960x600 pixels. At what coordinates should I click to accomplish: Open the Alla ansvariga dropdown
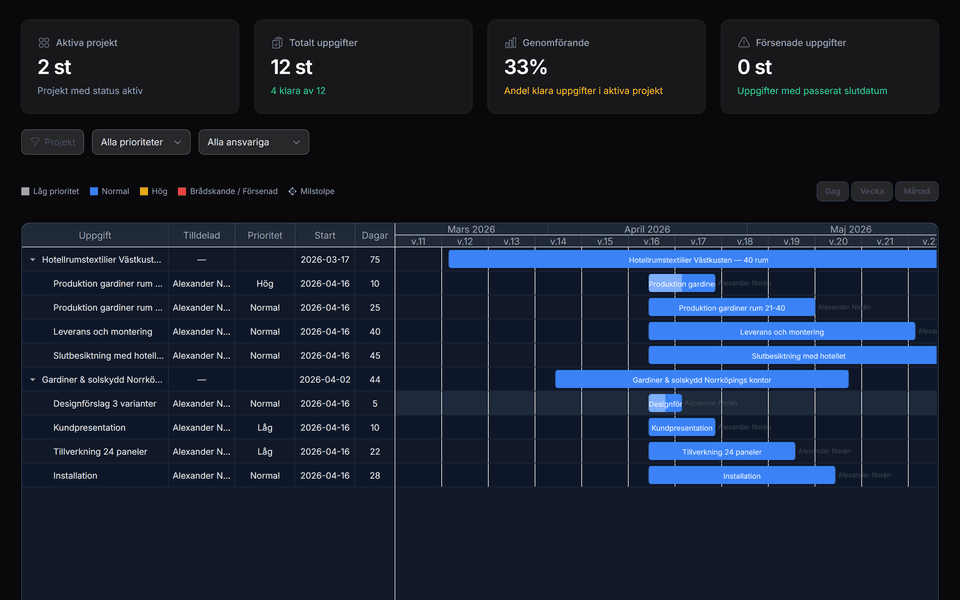[253, 142]
